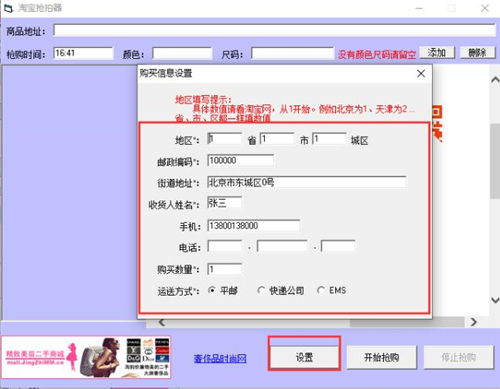Click the 收货人姓名 field with 张三
This screenshot has height=389, width=500.
click(225, 203)
